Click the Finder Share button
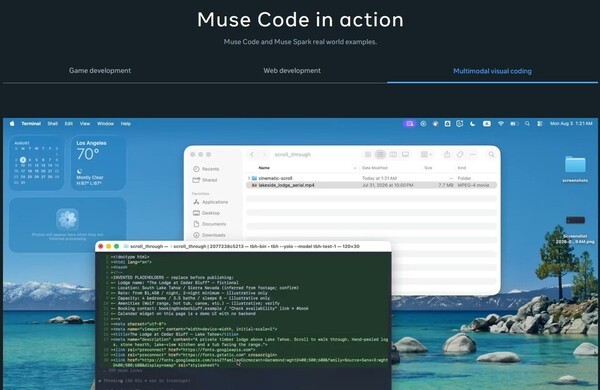 (x=447, y=154)
